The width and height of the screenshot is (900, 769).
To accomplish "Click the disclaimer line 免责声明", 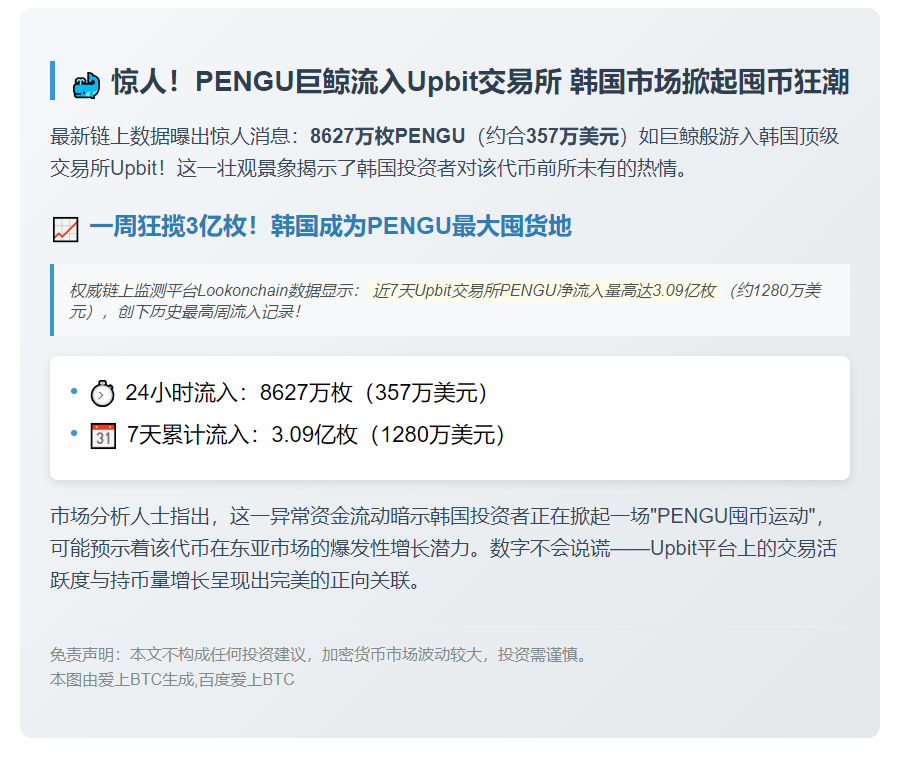I will click(x=319, y=654).
